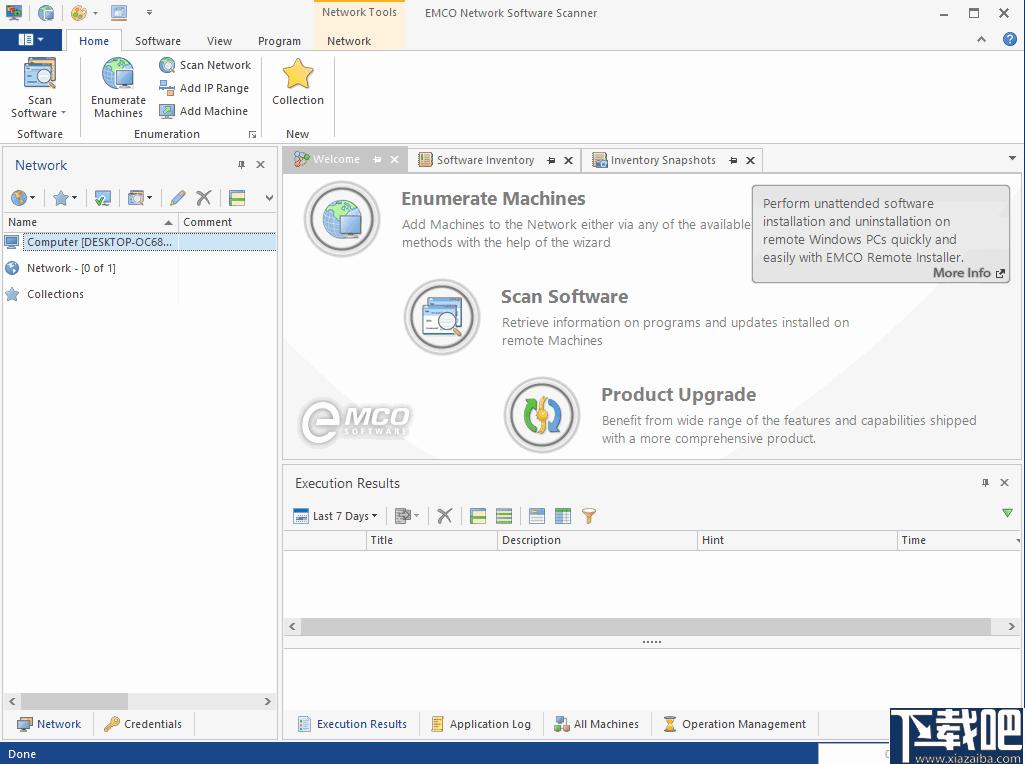Click the globe icon in title bar toolbar
The width and height of the screenshot is (1025, 764).
46,12
